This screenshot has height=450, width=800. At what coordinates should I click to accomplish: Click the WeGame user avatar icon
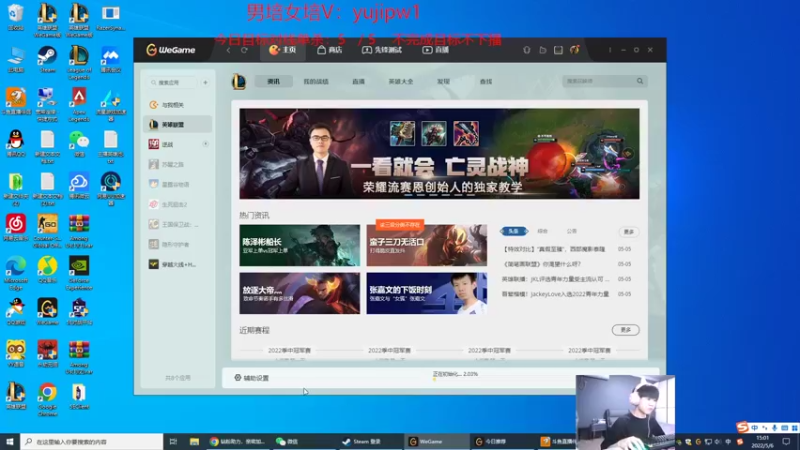click(574, 50)
